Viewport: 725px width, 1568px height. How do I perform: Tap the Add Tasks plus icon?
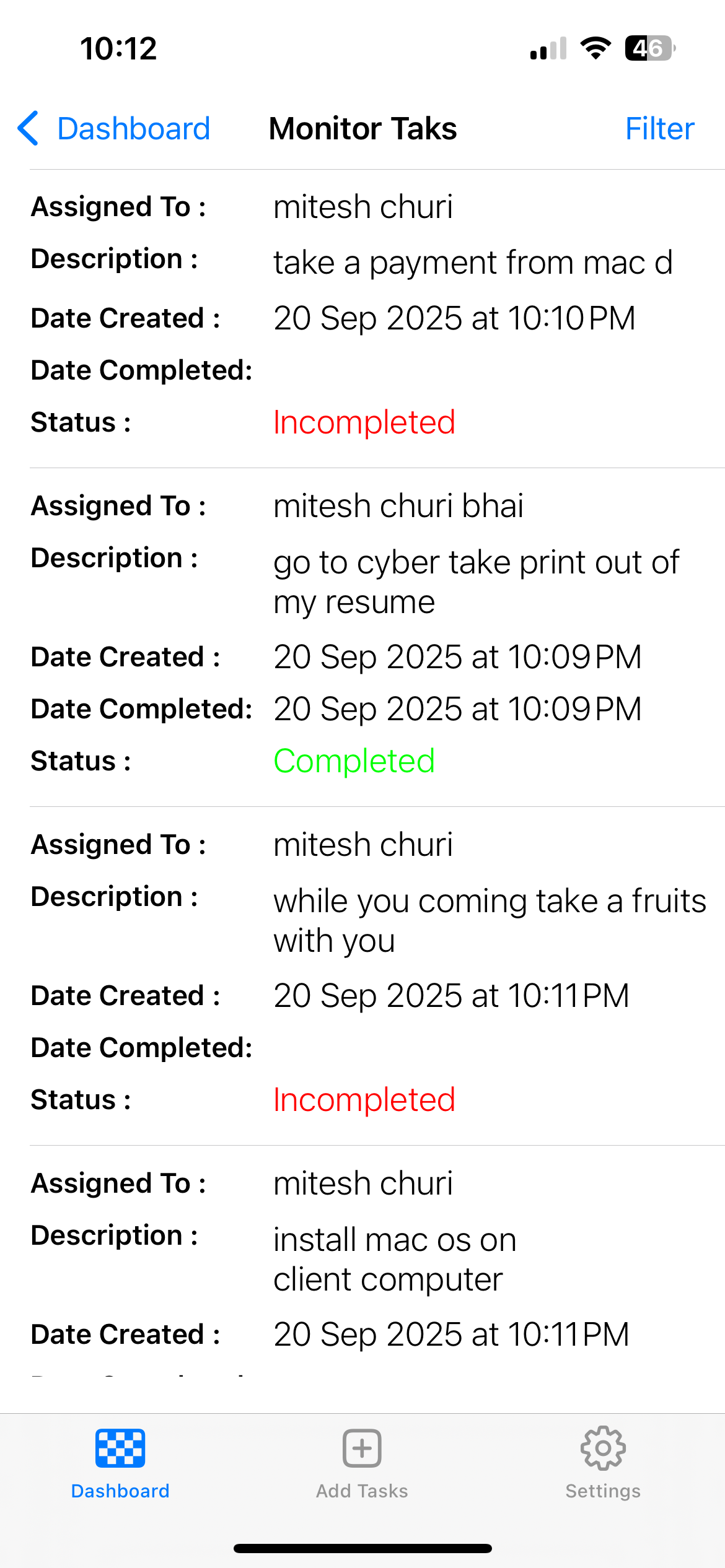362,1448
